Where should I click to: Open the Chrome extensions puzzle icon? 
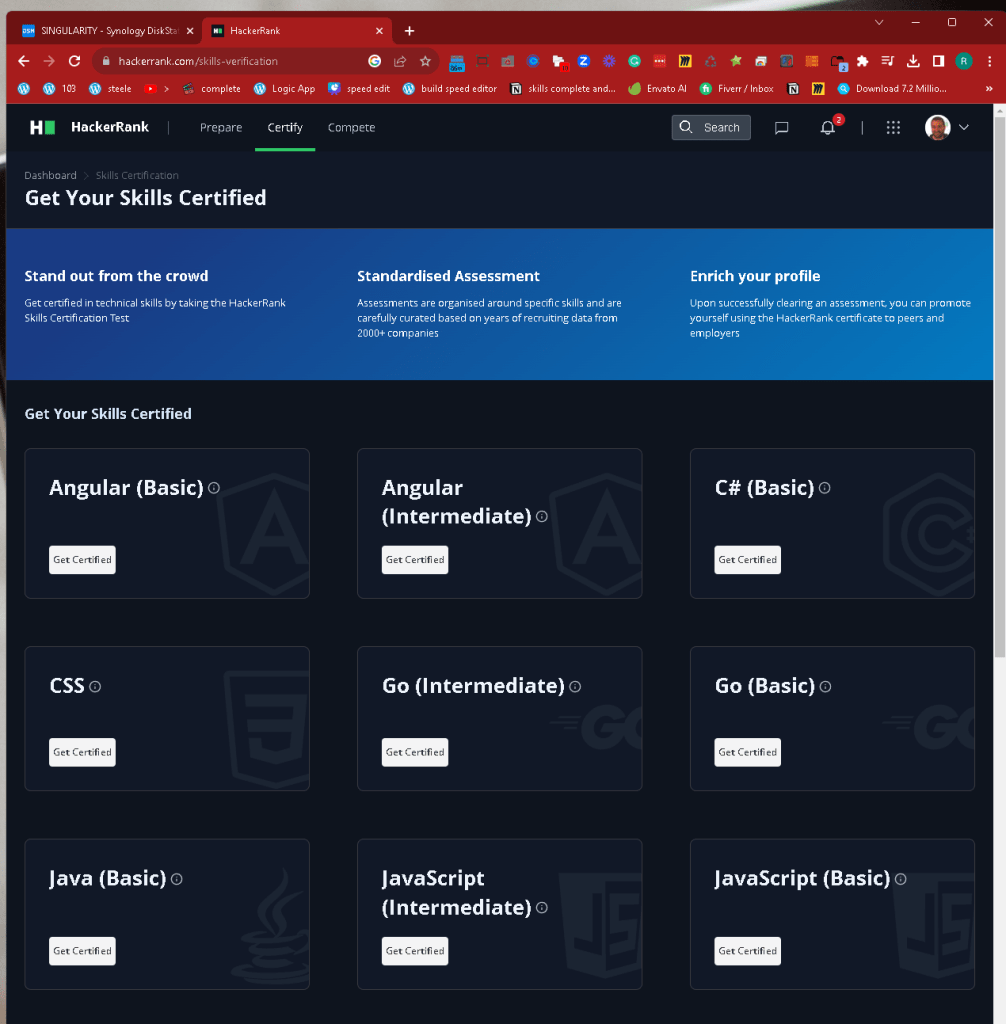pos(862,61)
